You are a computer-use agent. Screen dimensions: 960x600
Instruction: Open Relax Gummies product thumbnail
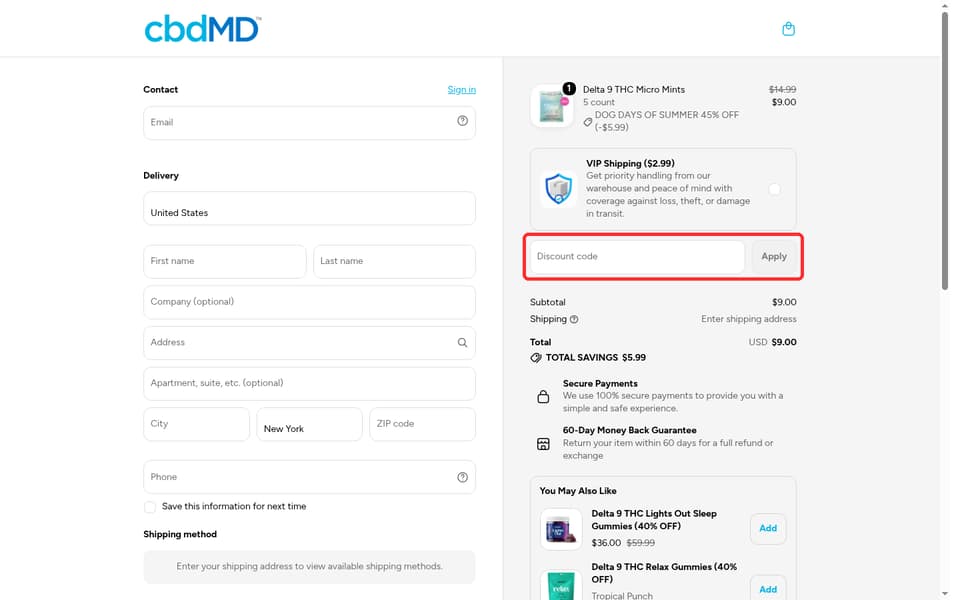pos(561,585)
